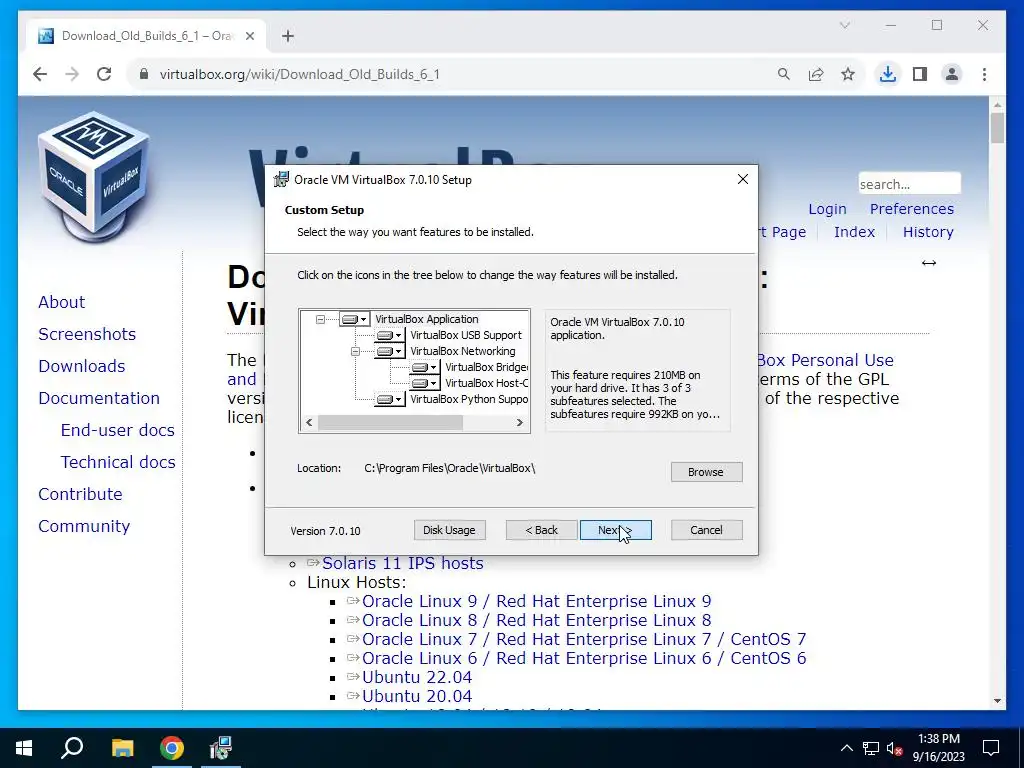Share this page via the share icon
The image size is (1024, 768).
pos(816,74)
